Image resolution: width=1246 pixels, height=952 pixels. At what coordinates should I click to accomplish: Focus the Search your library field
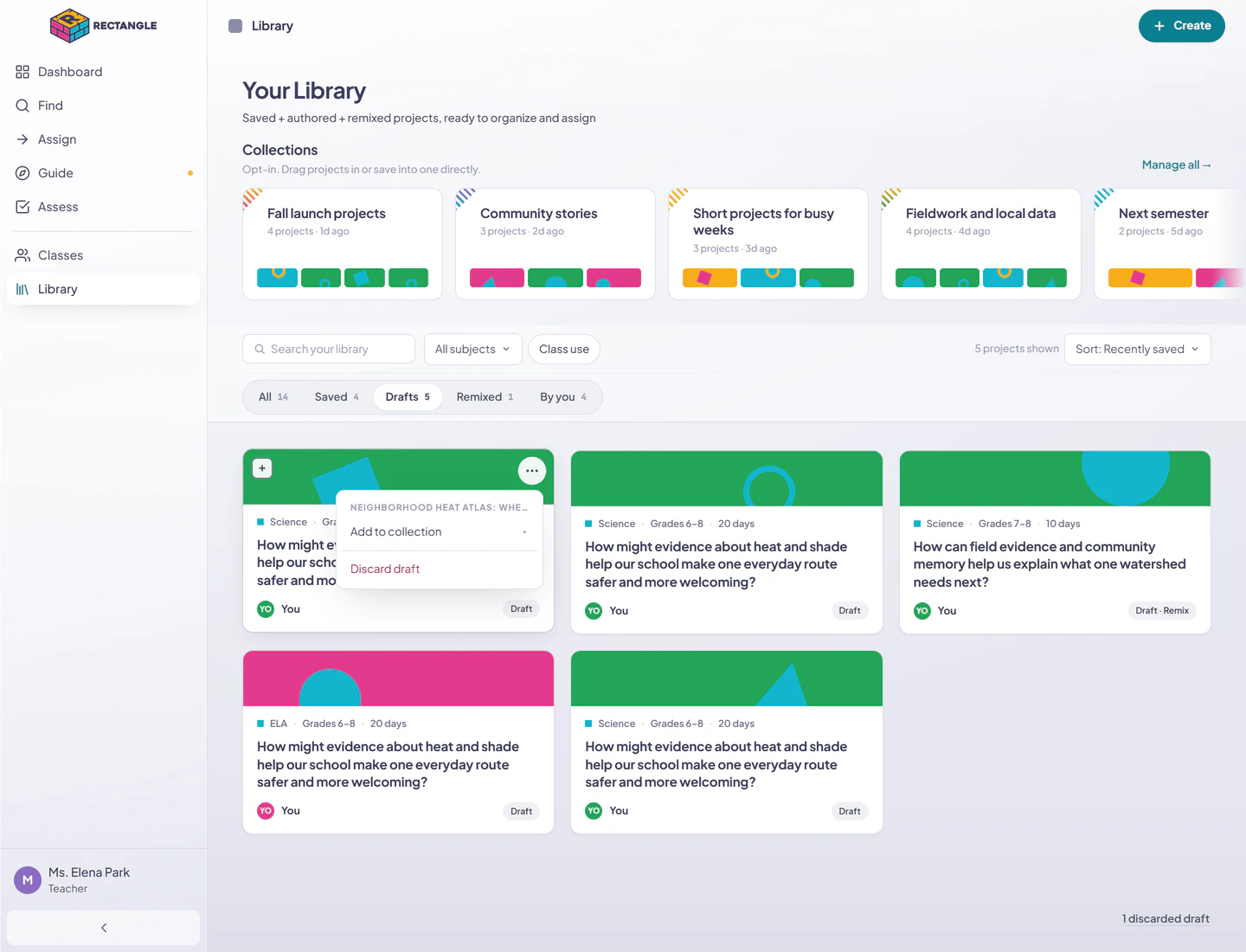click(329, 350)
